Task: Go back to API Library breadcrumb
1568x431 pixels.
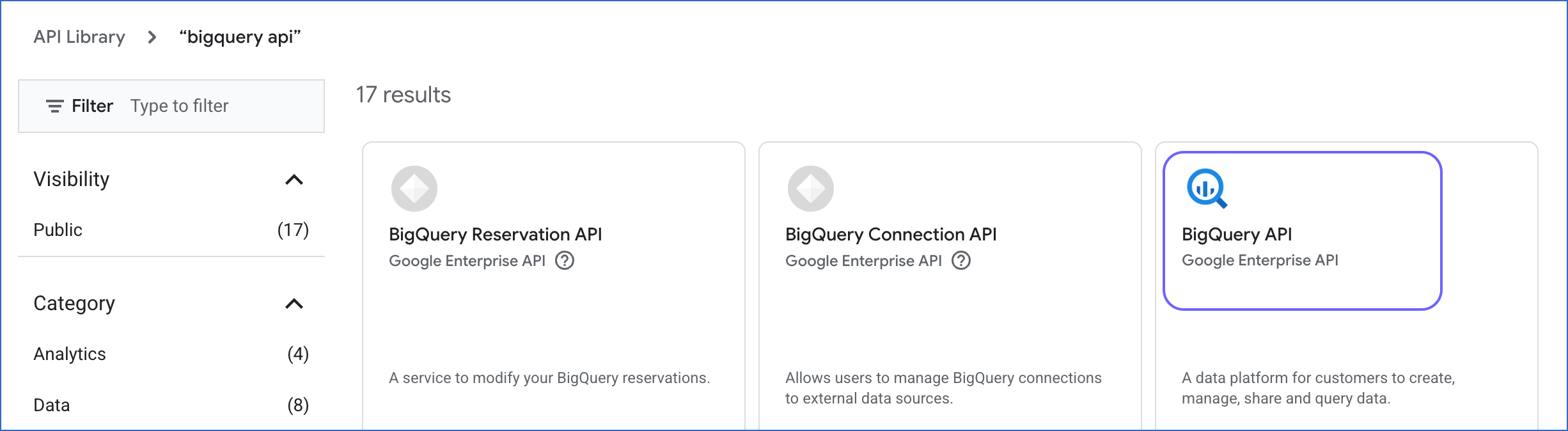Action: point(79,37)
